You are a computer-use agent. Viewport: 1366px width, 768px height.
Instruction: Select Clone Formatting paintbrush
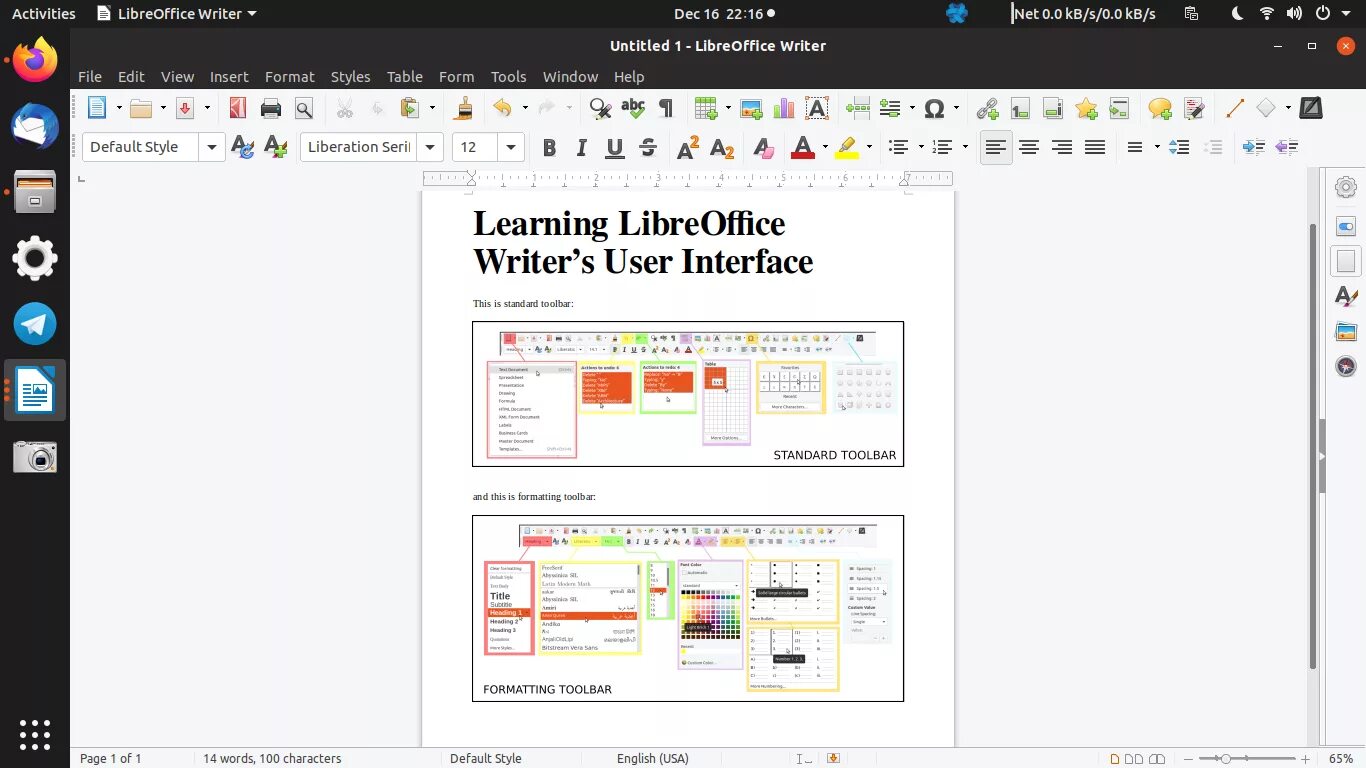pyautogui.click(x=464, y=108)
